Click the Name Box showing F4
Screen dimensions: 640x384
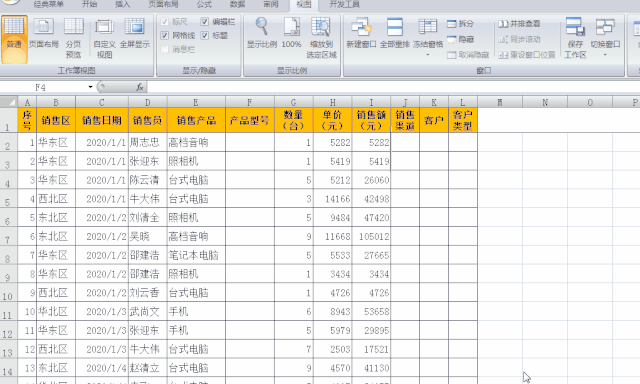coord(43,87)
